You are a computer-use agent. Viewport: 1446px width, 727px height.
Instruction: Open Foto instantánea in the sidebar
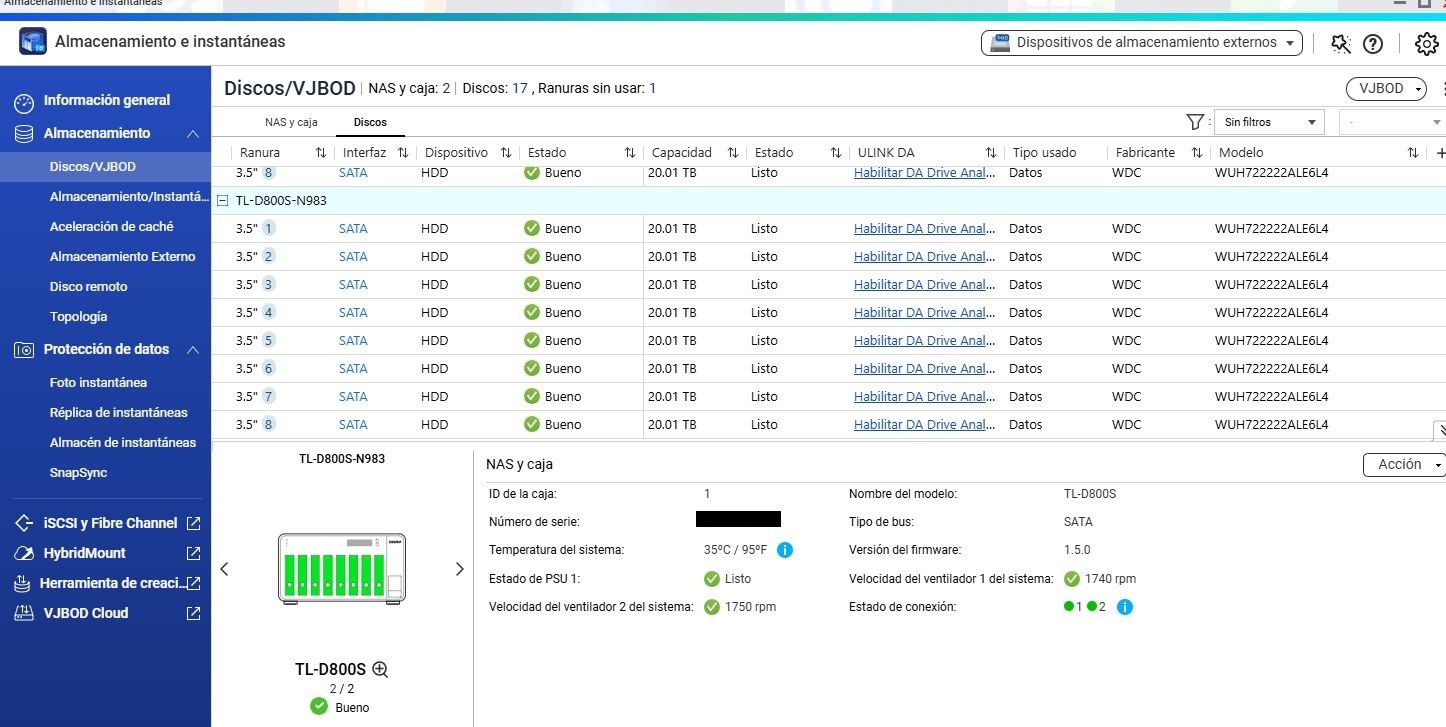click(x=98, y=383)
